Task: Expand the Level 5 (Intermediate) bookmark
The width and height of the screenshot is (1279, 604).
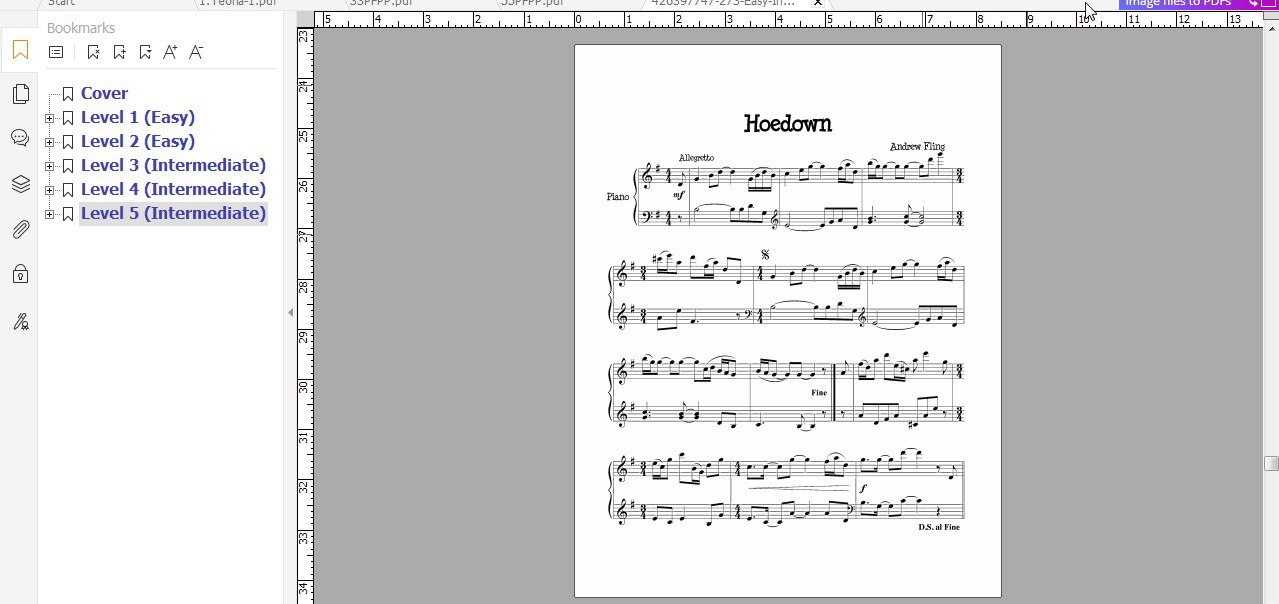Action: tap(49, 214)
